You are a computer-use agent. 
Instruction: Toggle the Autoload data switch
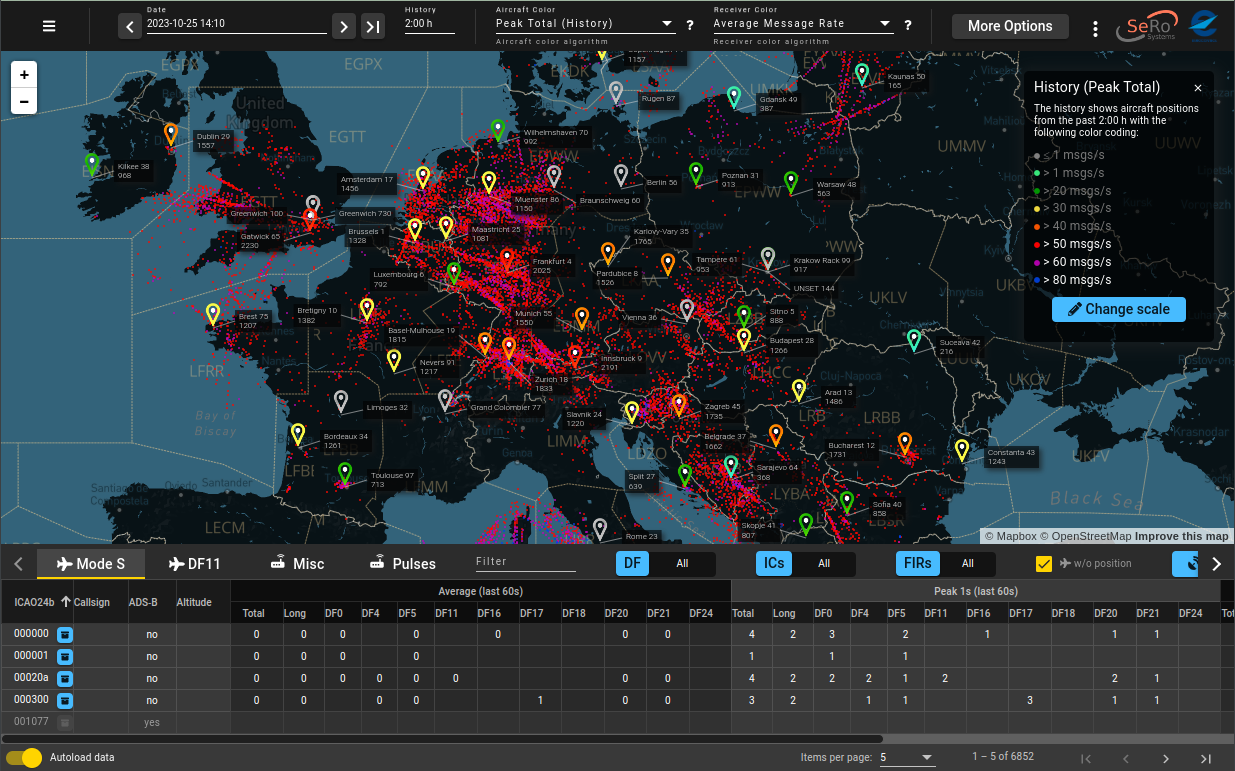pos(24,757)
